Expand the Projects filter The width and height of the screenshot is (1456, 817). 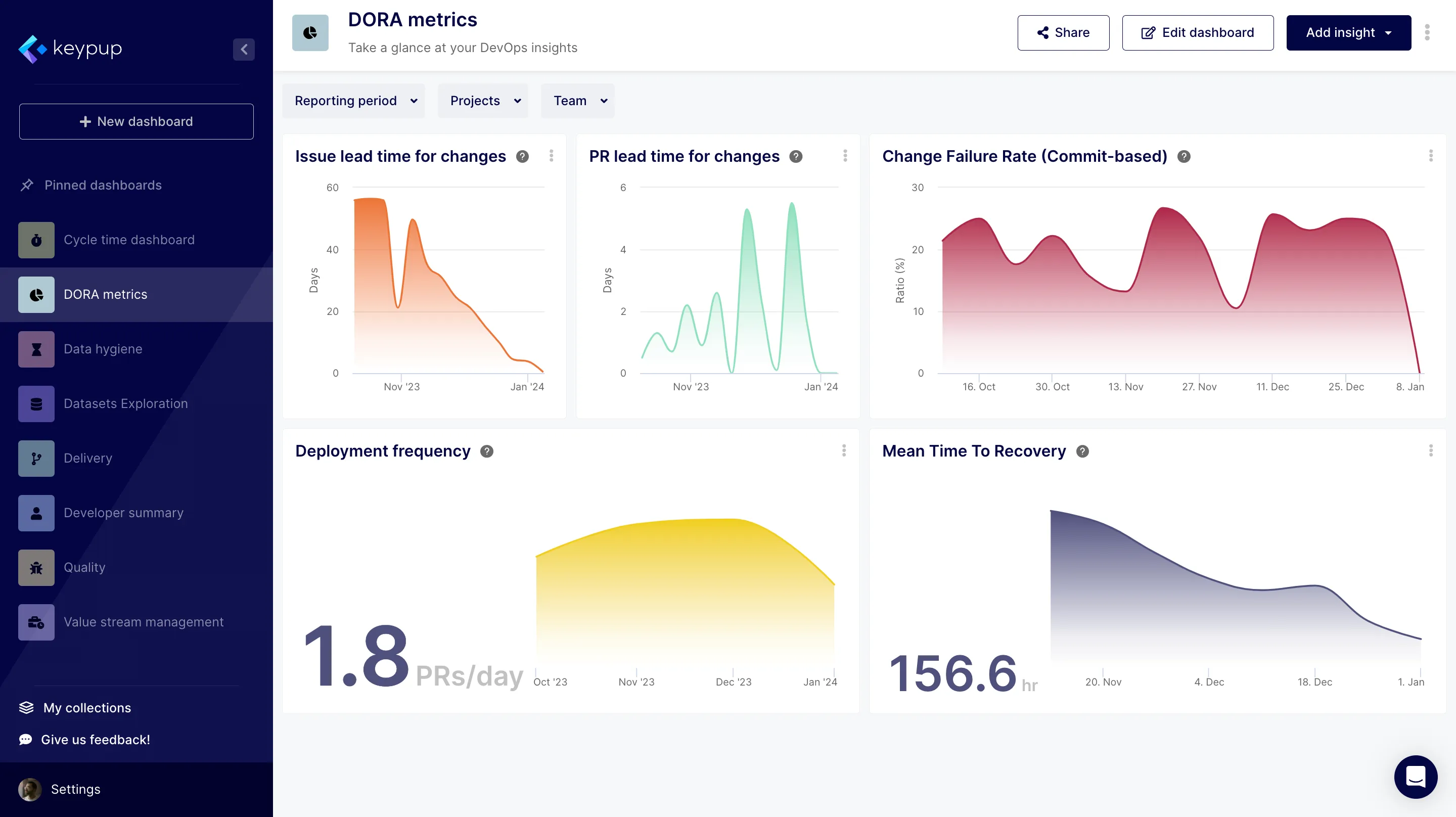(483, 101)
